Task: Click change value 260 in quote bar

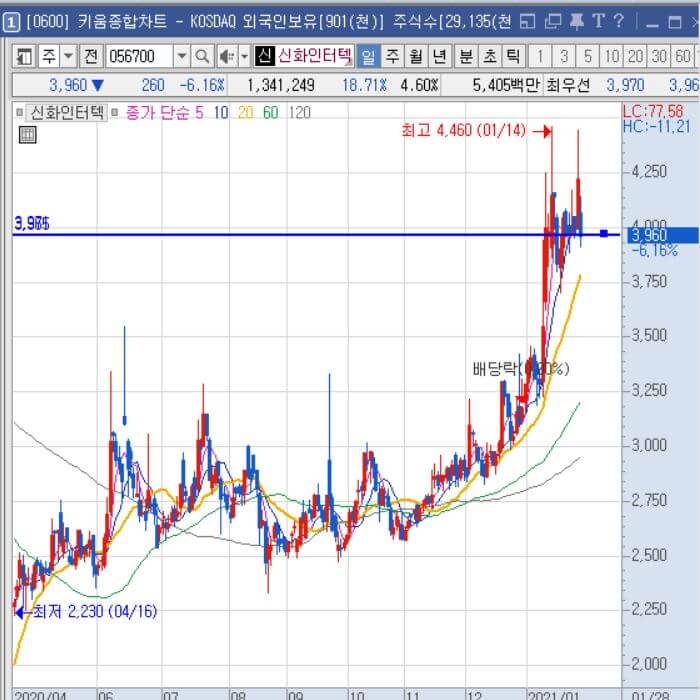Action: pyautogui.click(x=153, y=85)
